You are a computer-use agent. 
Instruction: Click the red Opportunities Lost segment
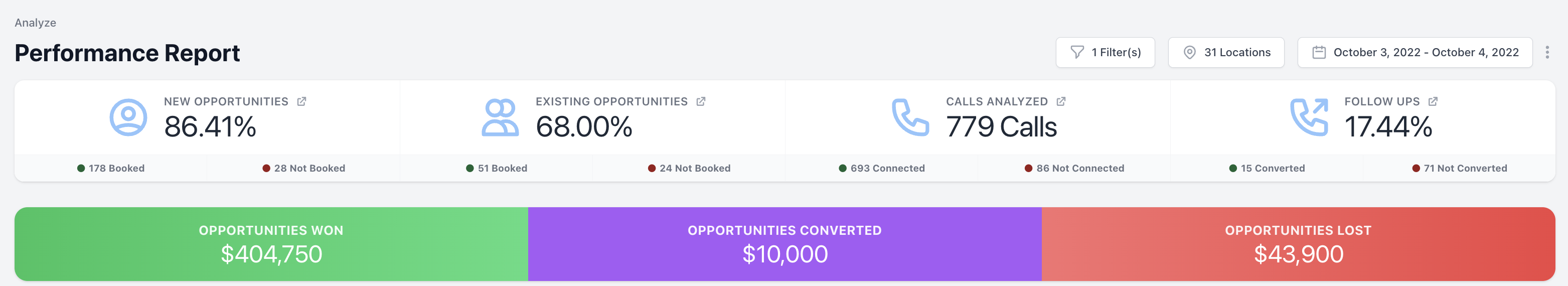(1298, 244)
